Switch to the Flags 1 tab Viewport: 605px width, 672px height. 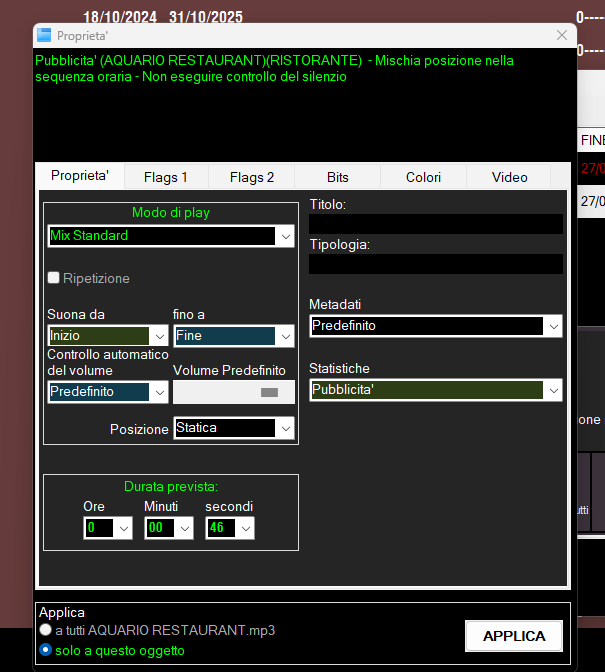pos(166,177)
